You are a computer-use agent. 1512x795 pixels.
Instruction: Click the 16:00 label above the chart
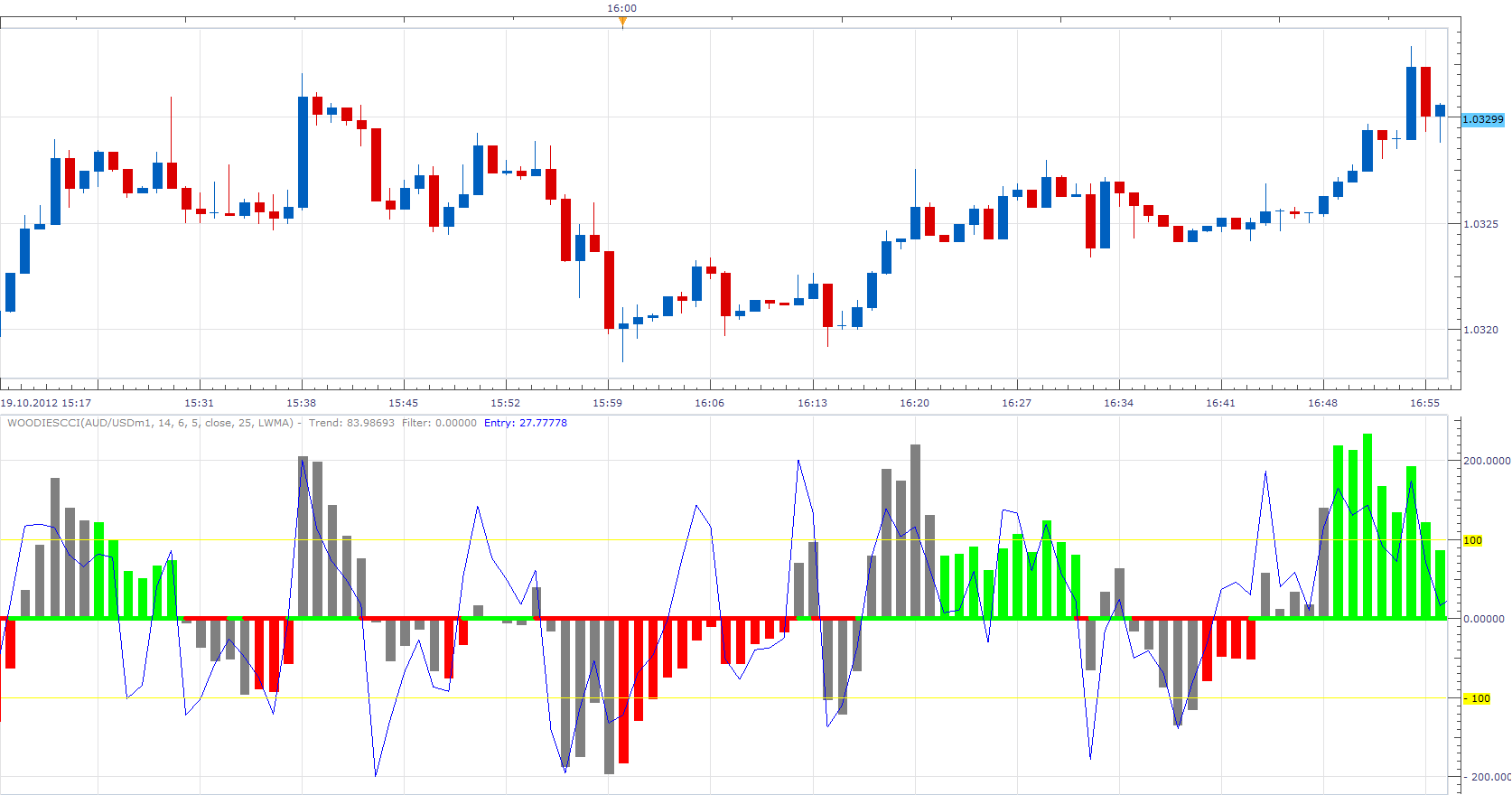(x=621, y=8)
